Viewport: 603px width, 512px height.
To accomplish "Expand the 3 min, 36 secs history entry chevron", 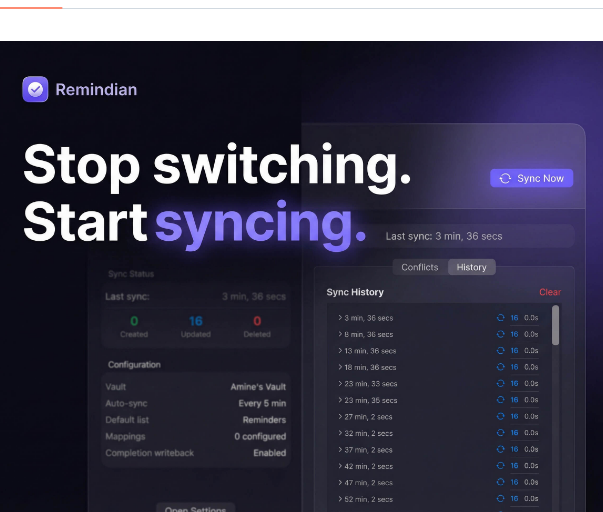I will pyautogui.click(x=340, y=318).
